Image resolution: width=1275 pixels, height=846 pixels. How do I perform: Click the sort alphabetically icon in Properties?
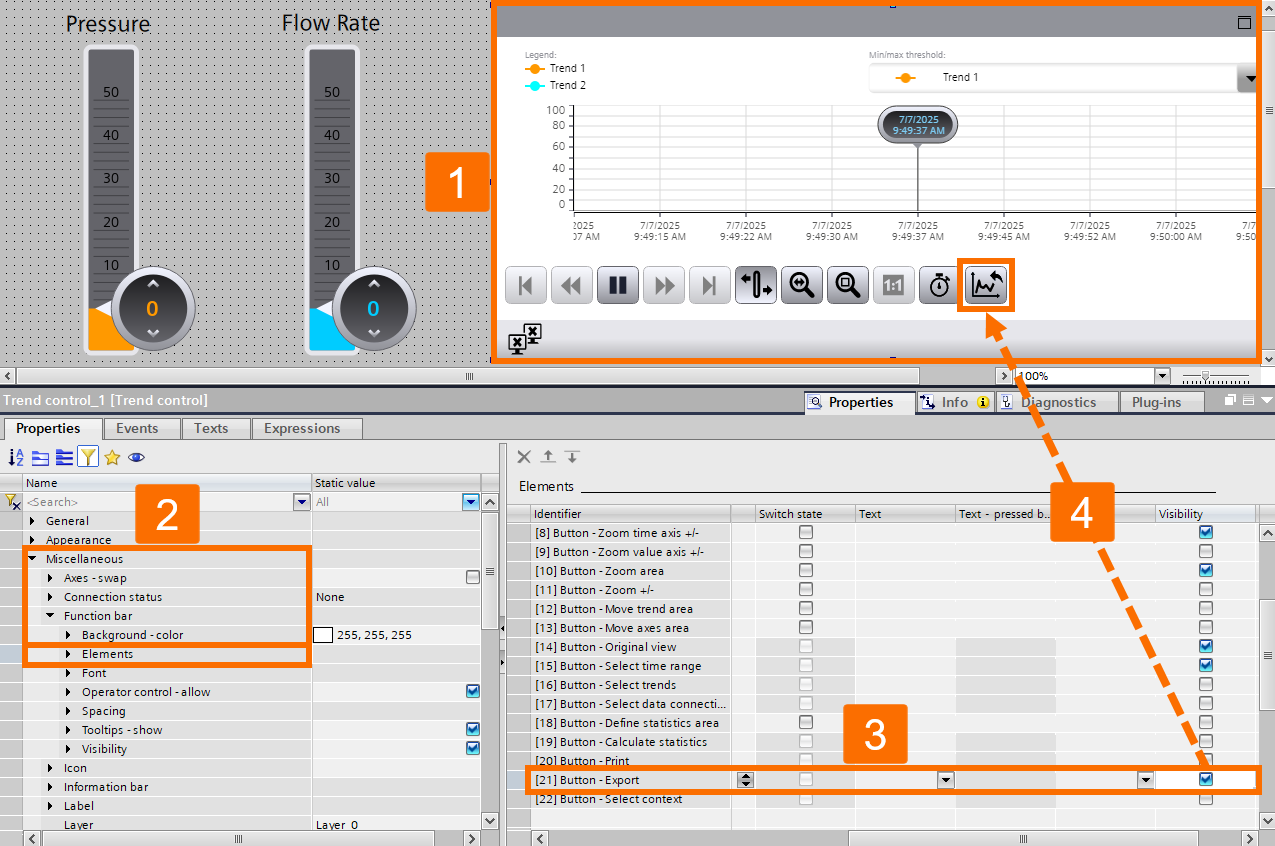click(15, 457)
